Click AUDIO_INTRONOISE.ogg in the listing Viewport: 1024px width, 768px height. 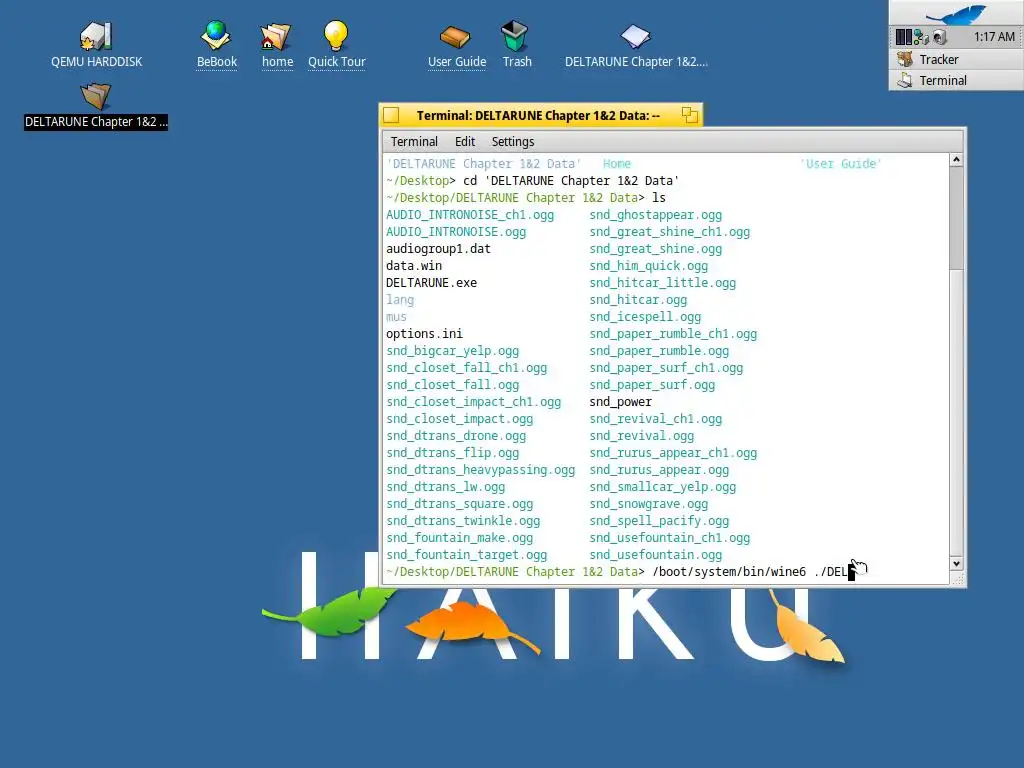click(456, 232)
